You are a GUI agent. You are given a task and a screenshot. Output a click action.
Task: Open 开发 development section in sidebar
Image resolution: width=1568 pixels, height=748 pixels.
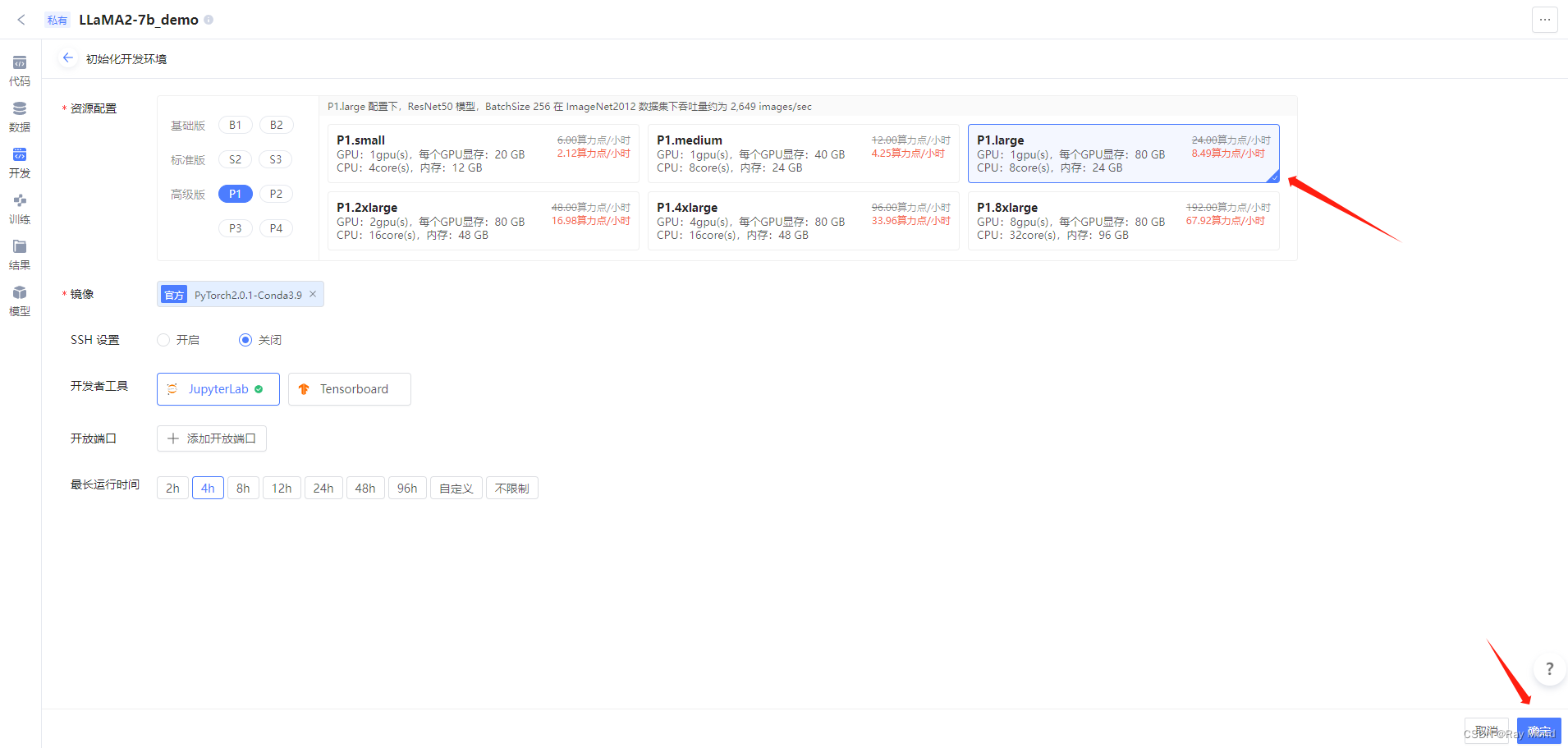tap(20, 163)
